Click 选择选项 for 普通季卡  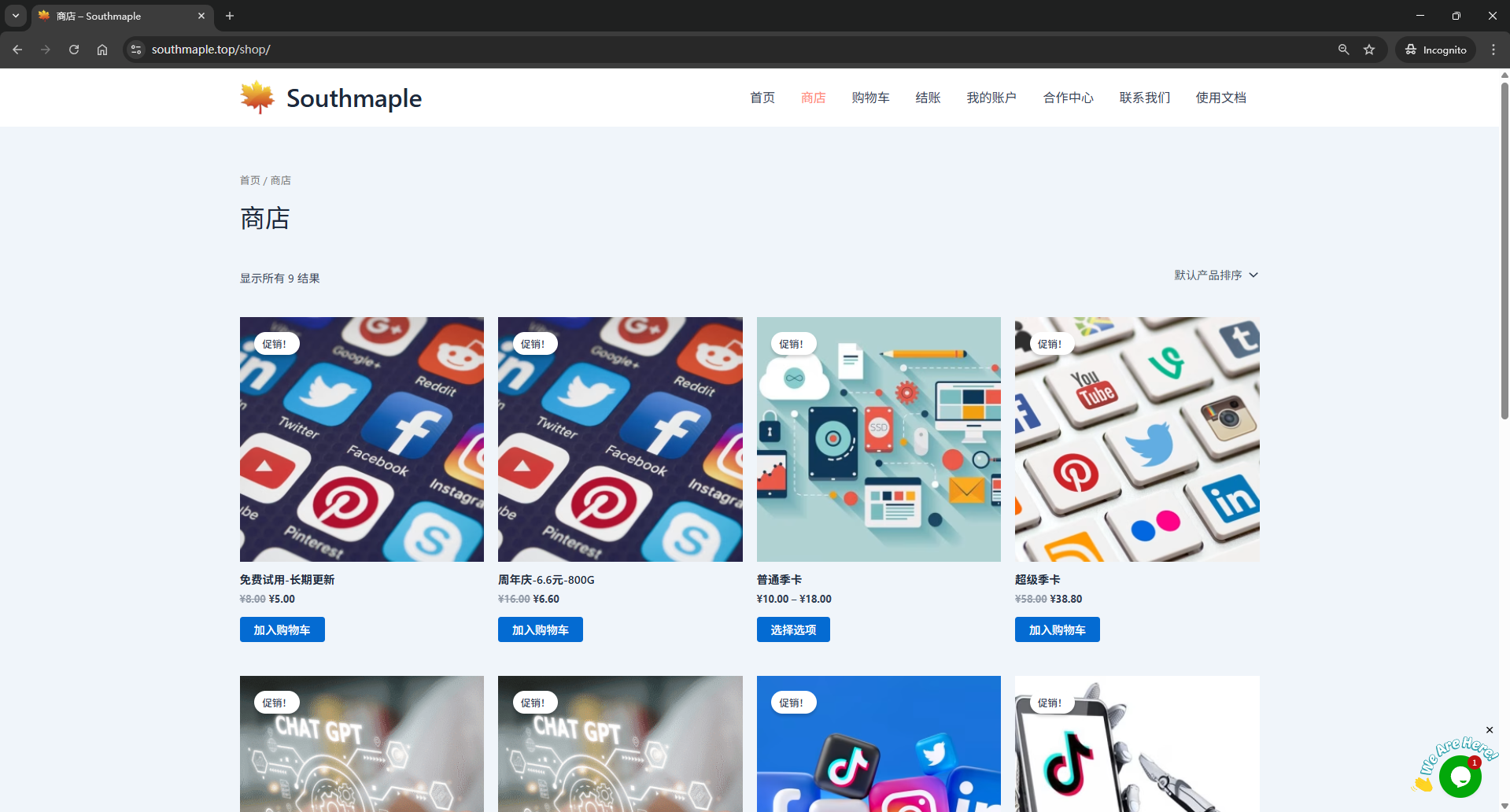(x=793, y=629)
